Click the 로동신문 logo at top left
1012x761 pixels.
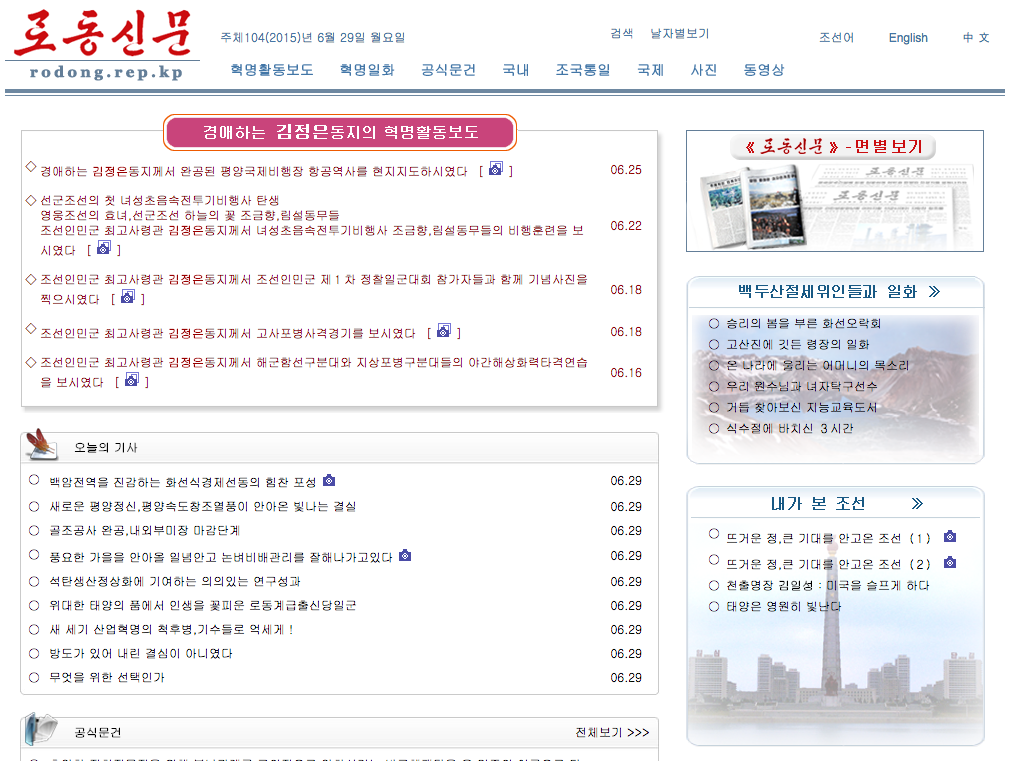102,45
